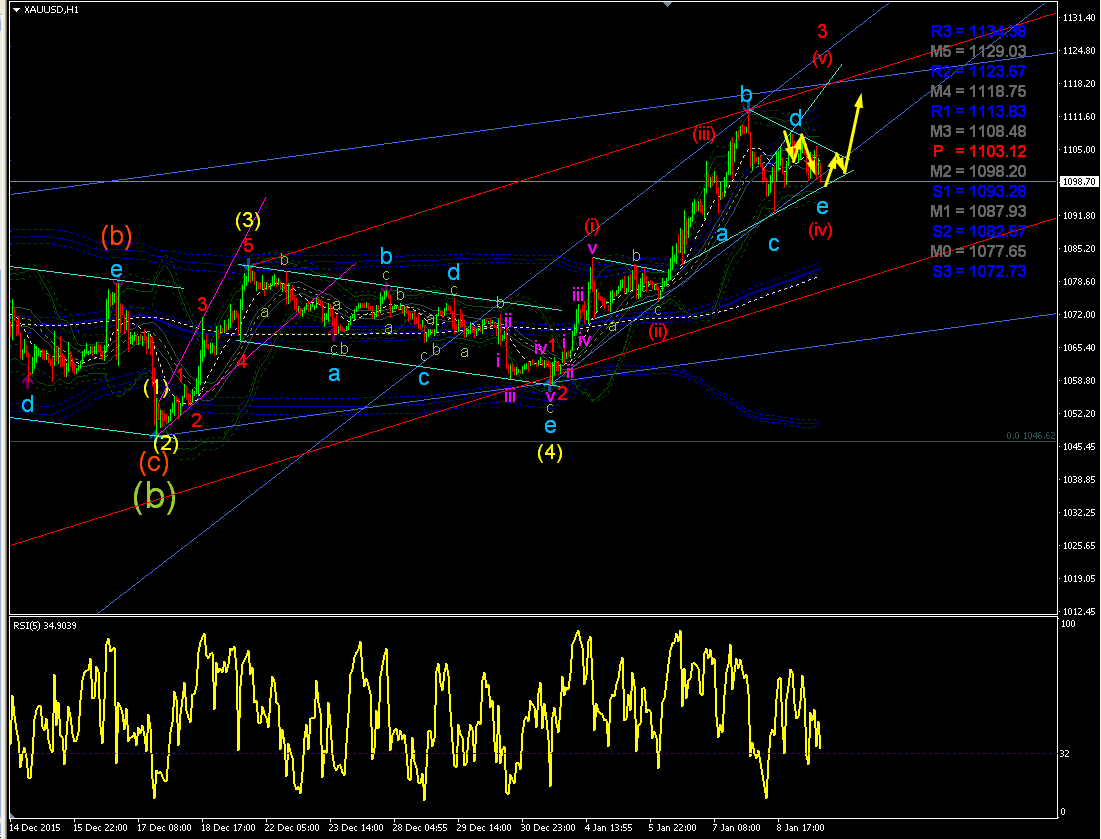The width and height of the screenshot is (1101, 839).
Task: Select the M5 = 1129.03 pivot label
Action: click(x=978, y=51)
